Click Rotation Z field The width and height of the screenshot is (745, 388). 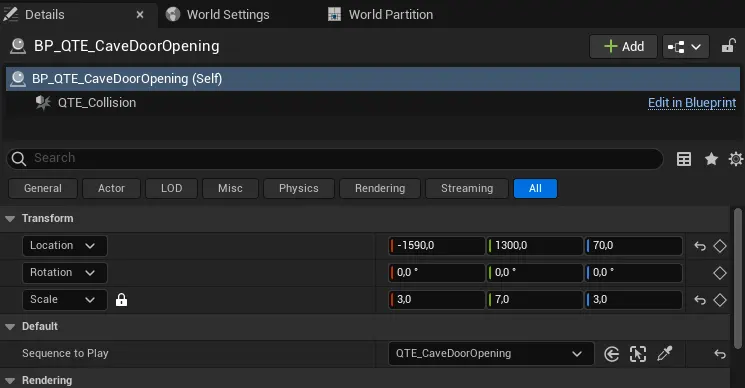pyautogui.click(x=633, y=273)
